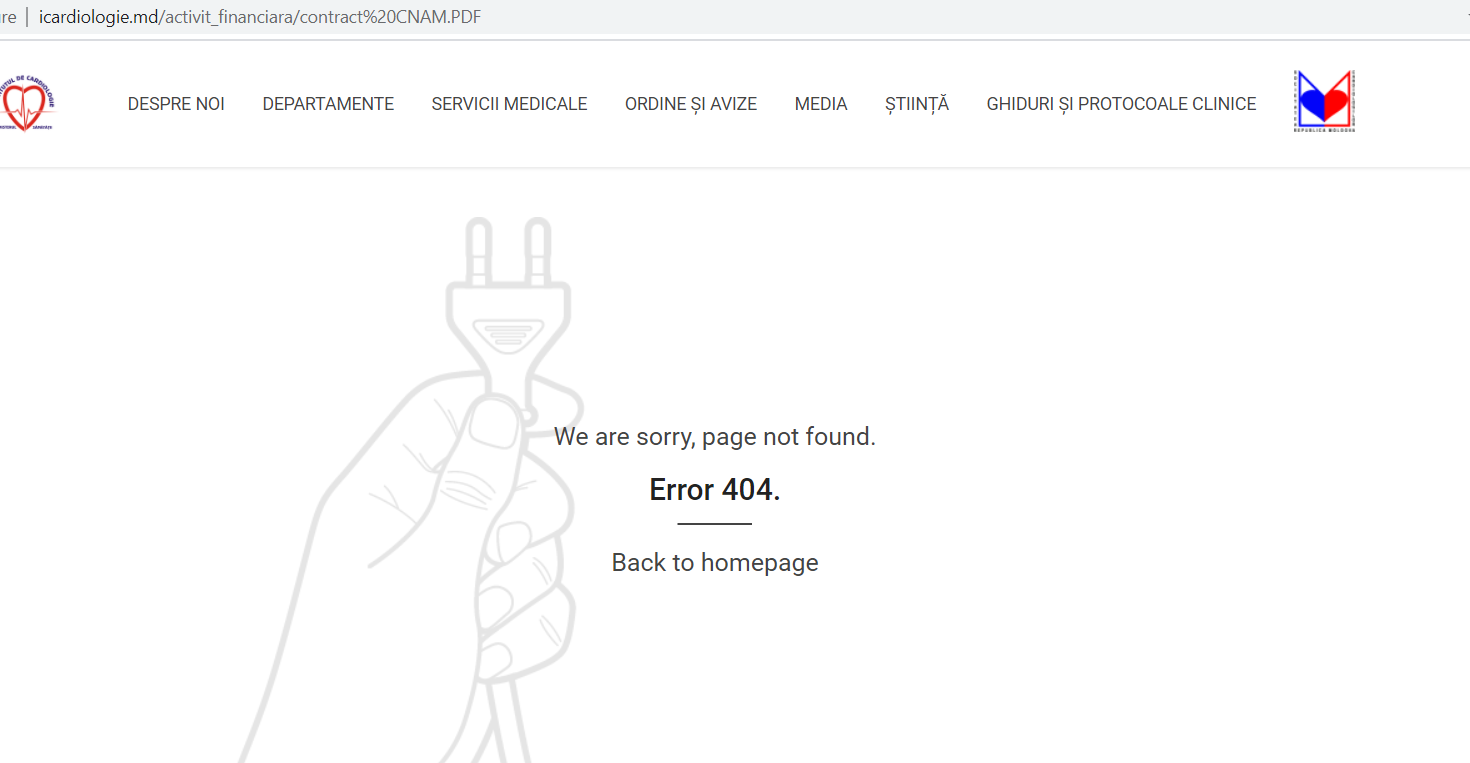Click the divider line below Error 404

coord(714,523)
